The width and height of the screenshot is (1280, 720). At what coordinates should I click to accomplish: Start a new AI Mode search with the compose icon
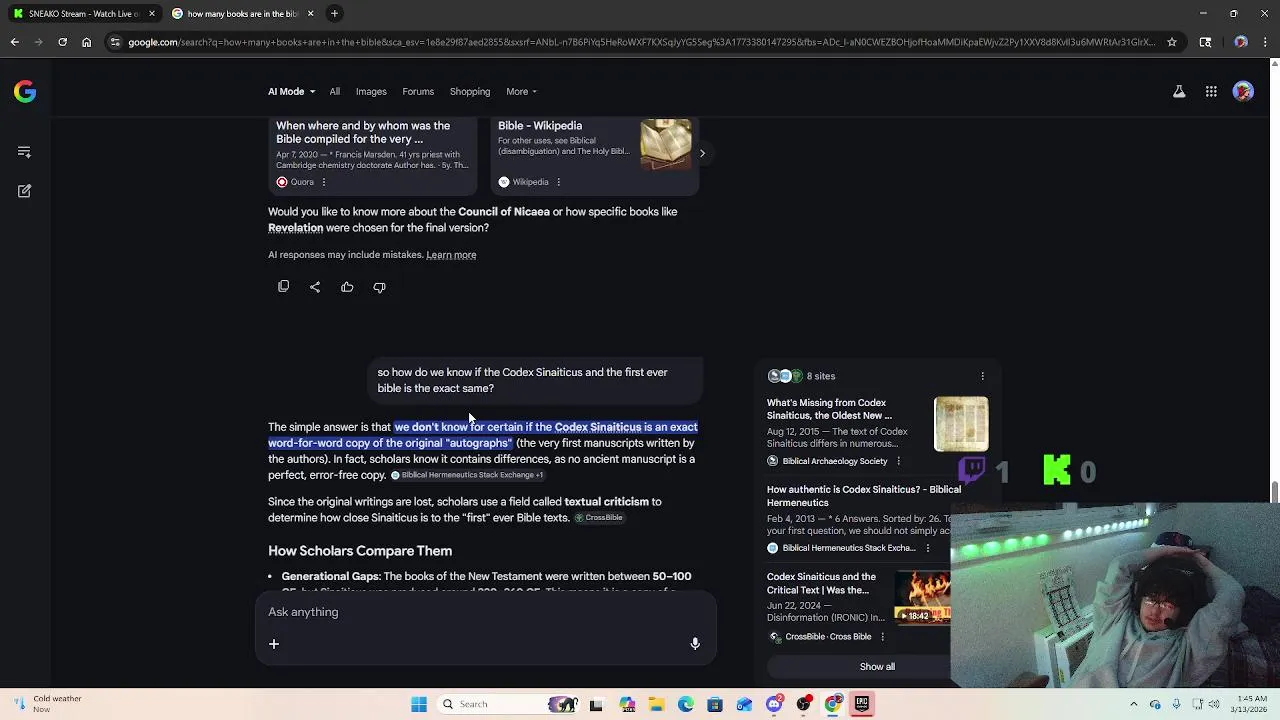tap(24, 190)
